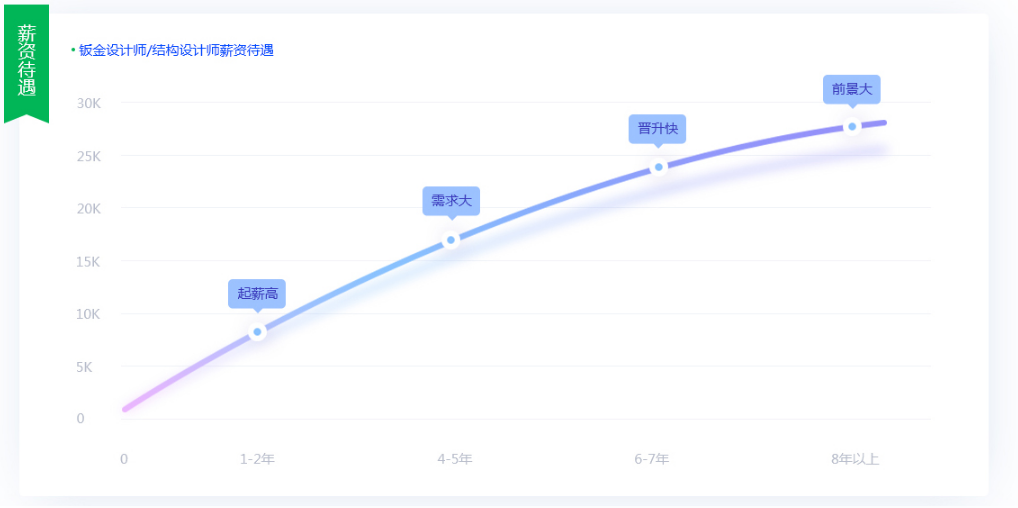This screenshot has height=508, width=1018.
Task: Click the 起薪高 tooltip label
Action: [x=257, y=293]
